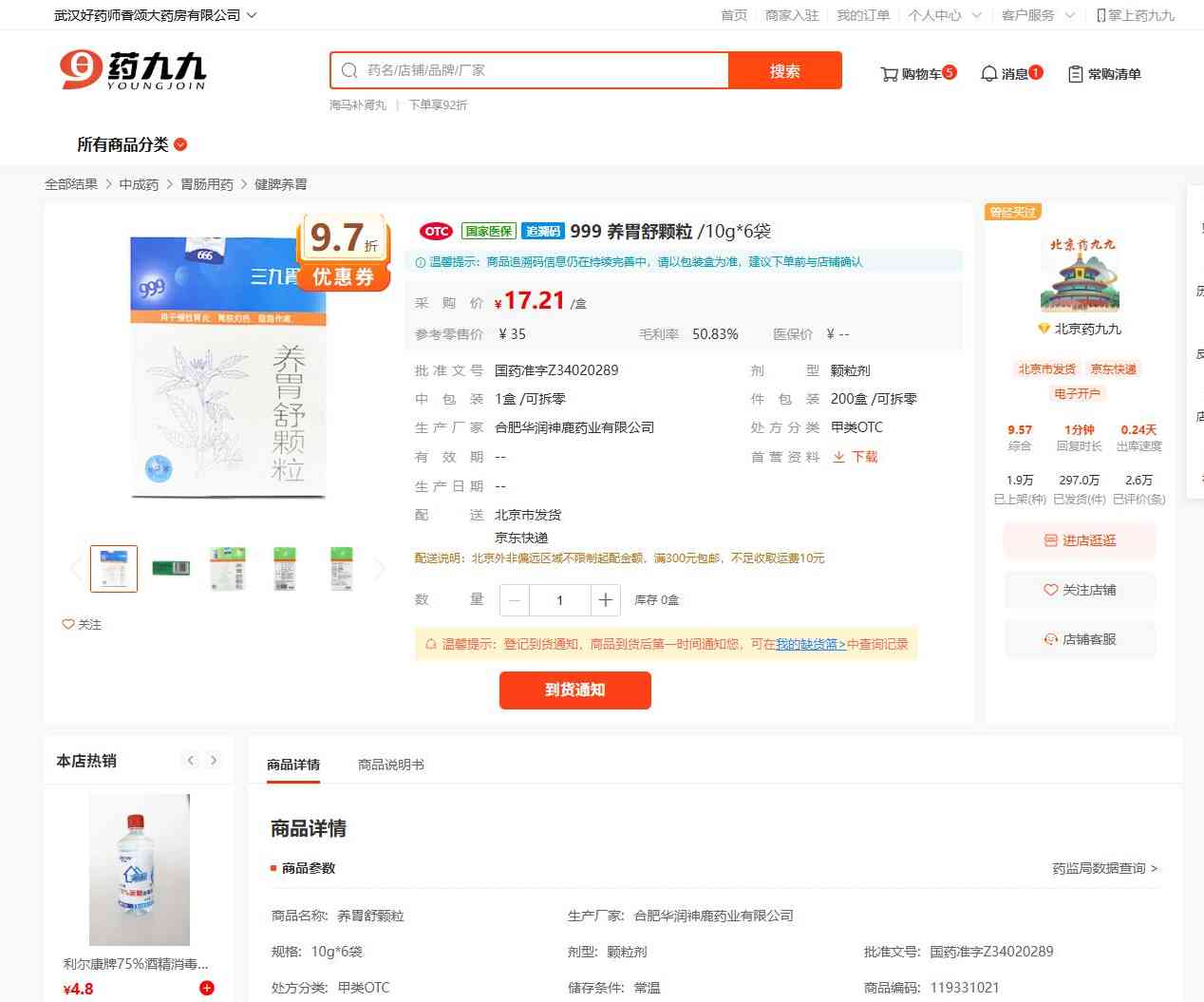Click the plus quantity stepper button
The height and width of the screenshot is (1002, 1204).
point(605,600)
